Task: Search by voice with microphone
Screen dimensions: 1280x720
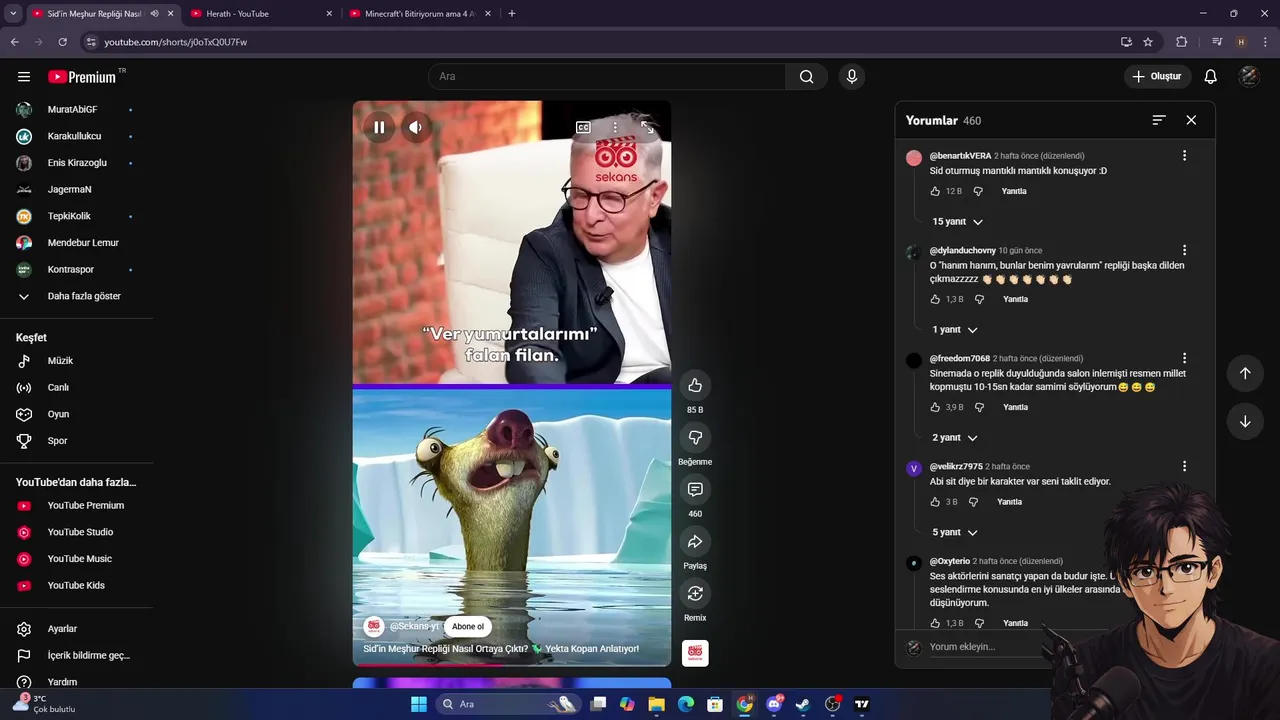Action: click(x=851, y=76)
